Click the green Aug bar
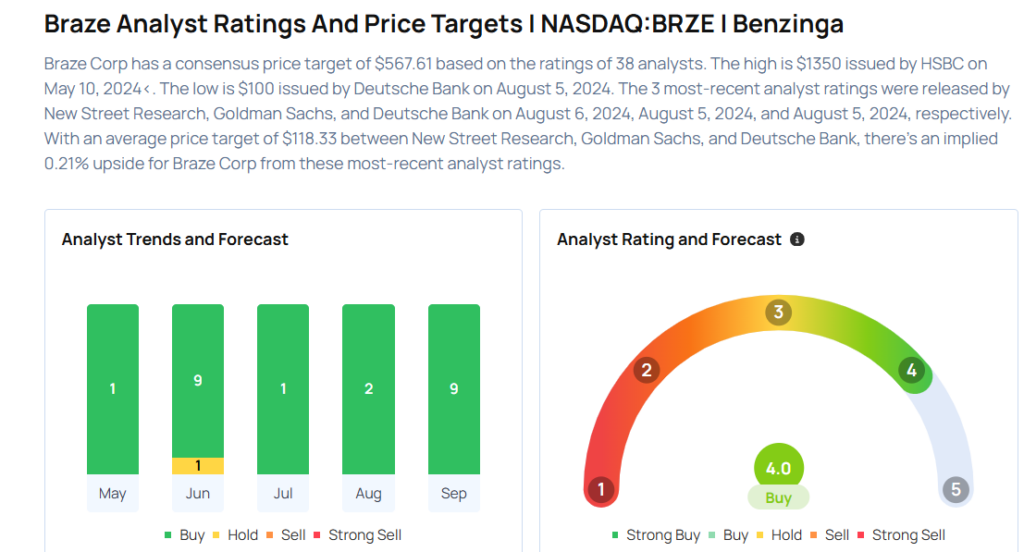The width and height of the screenshot is (1024, 552). [x=368, y=389]
